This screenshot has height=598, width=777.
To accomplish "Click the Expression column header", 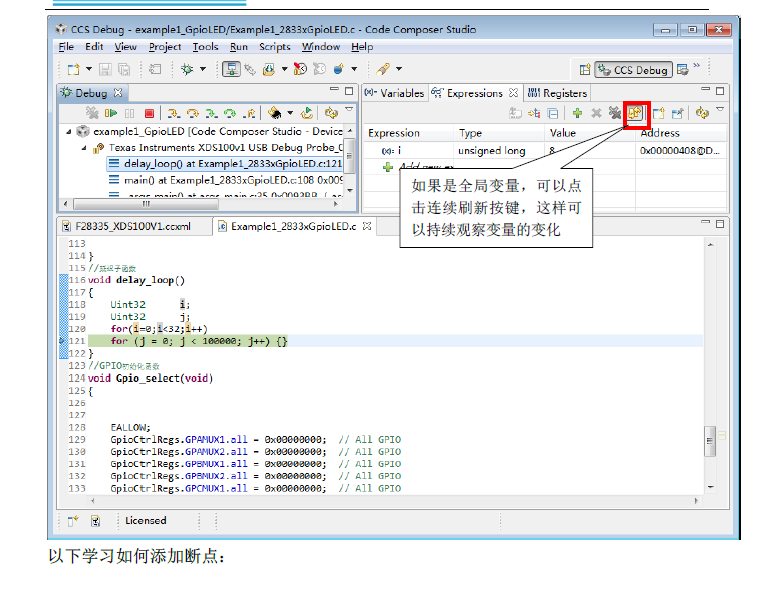I will [409, 133].
